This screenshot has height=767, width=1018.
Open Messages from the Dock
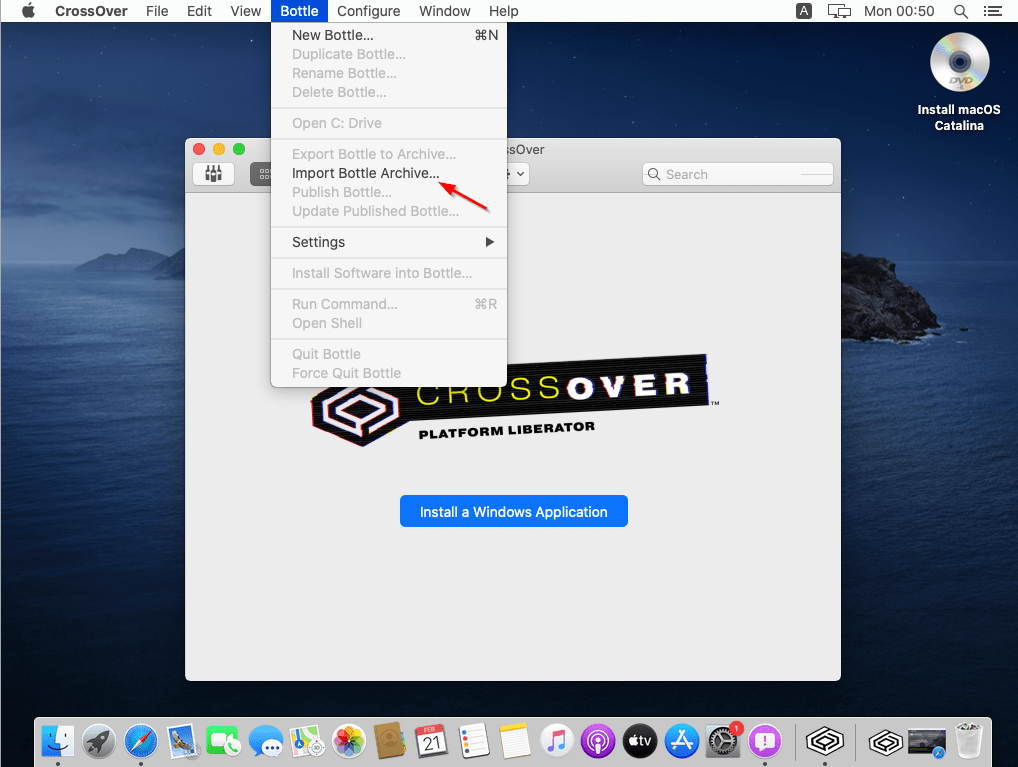coord(266,741)
